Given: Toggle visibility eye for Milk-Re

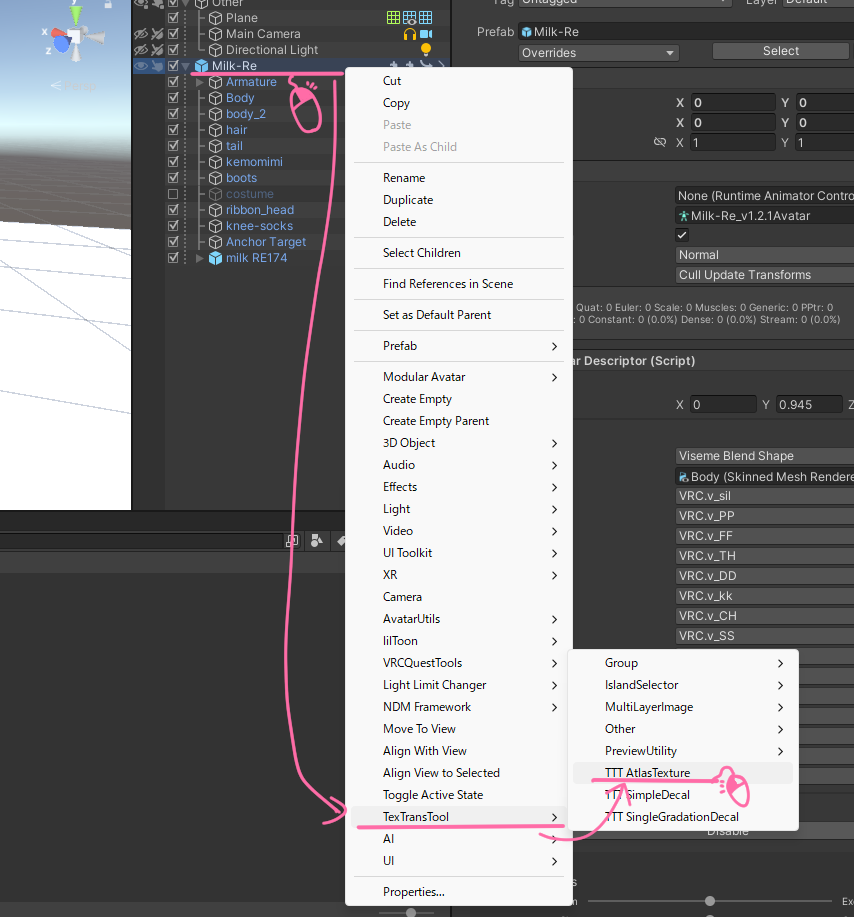Looking at the screenshot, I should pos(141,66).
